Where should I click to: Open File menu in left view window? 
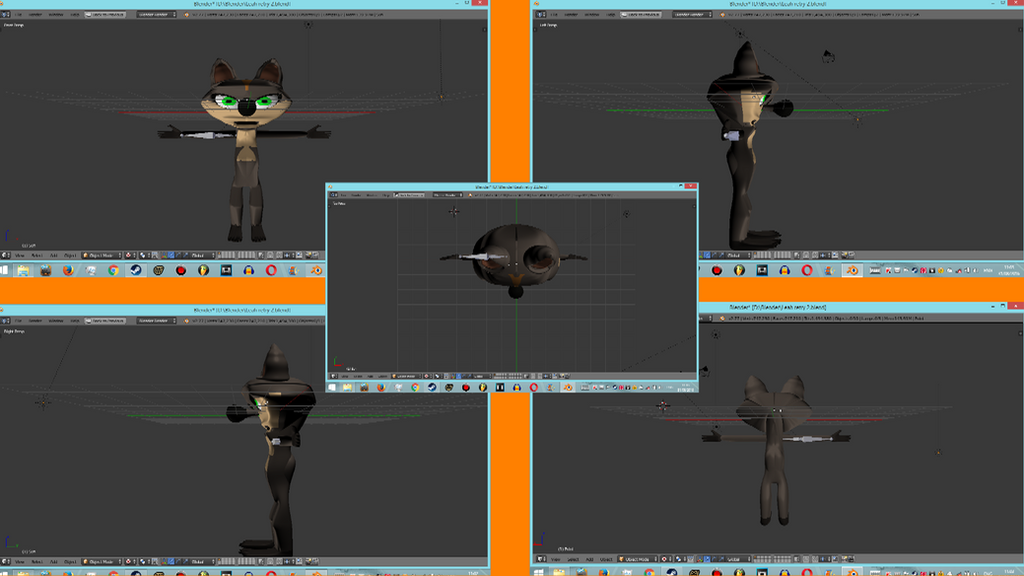click(554, 14)
